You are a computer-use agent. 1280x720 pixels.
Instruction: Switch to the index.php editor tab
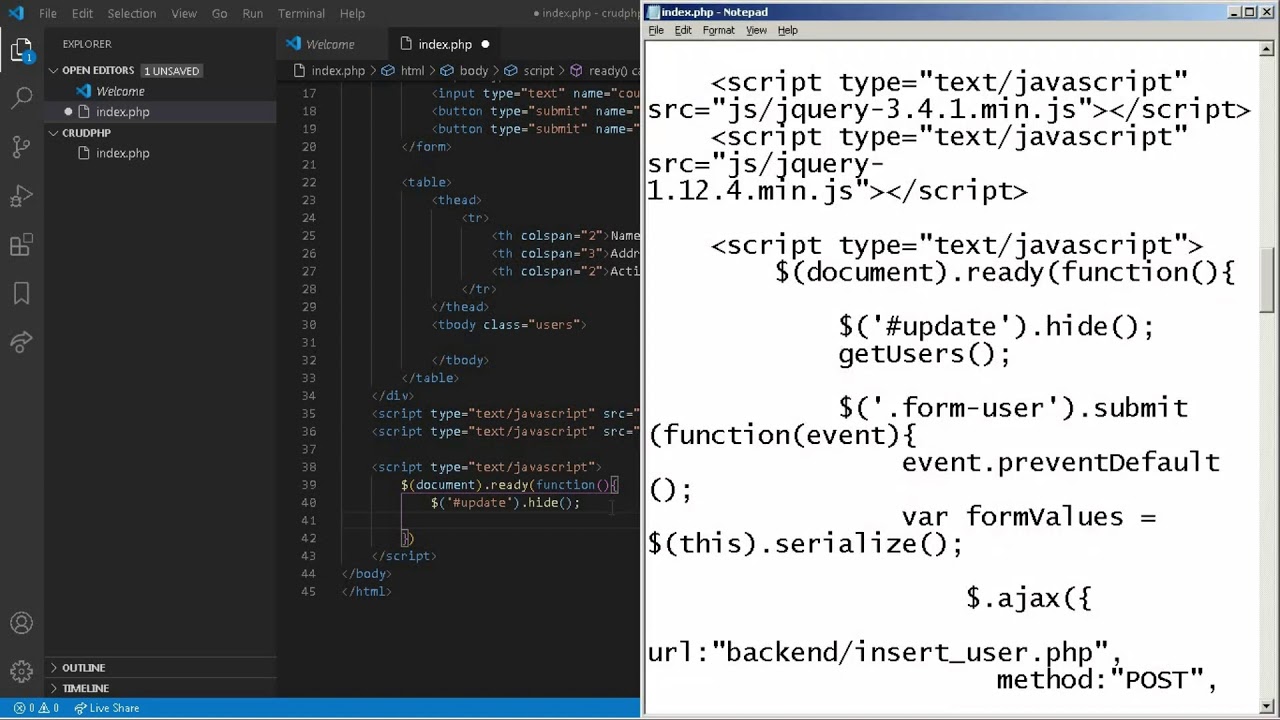[445, 44]
